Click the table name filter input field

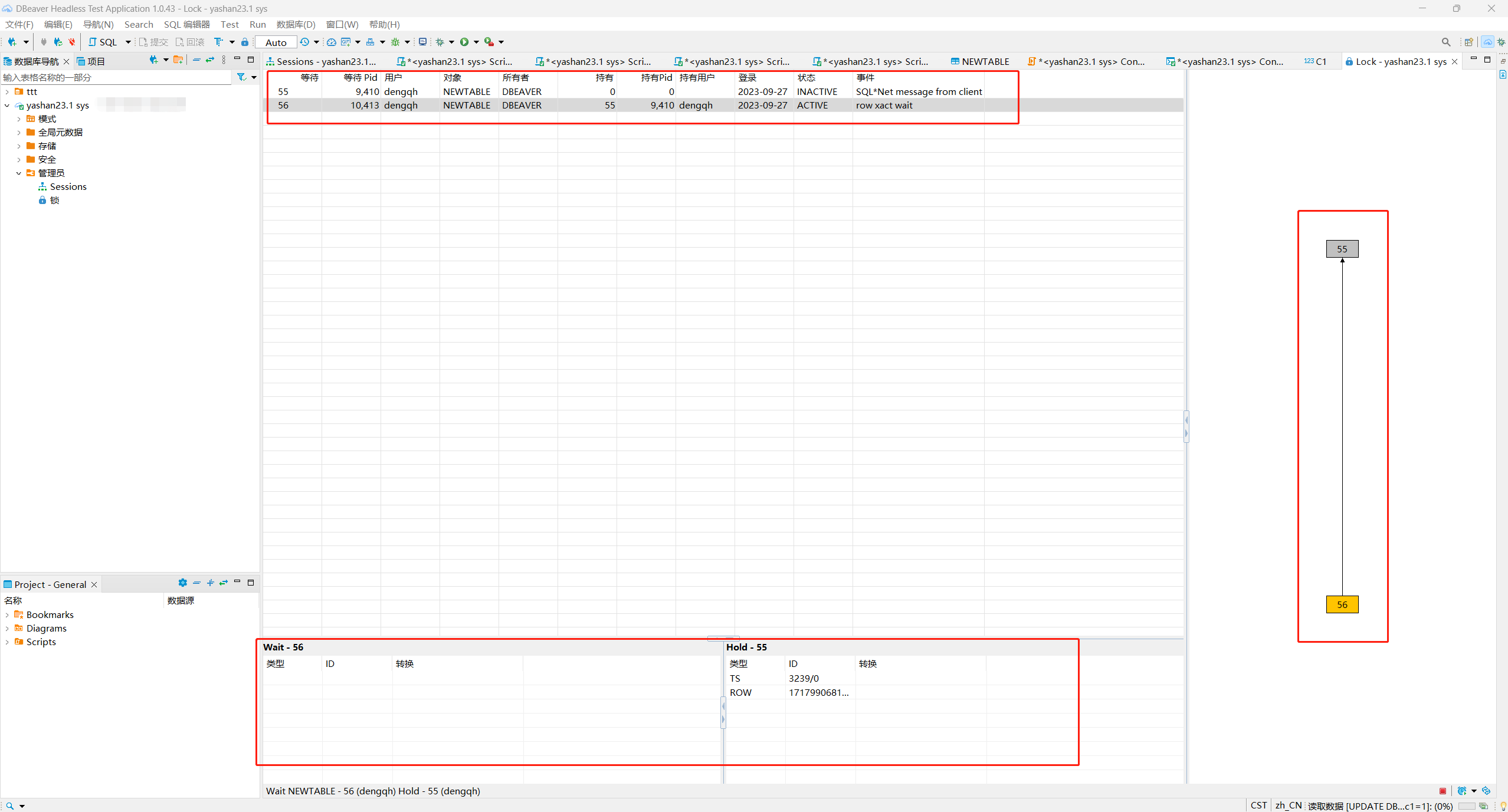point(116,77)
